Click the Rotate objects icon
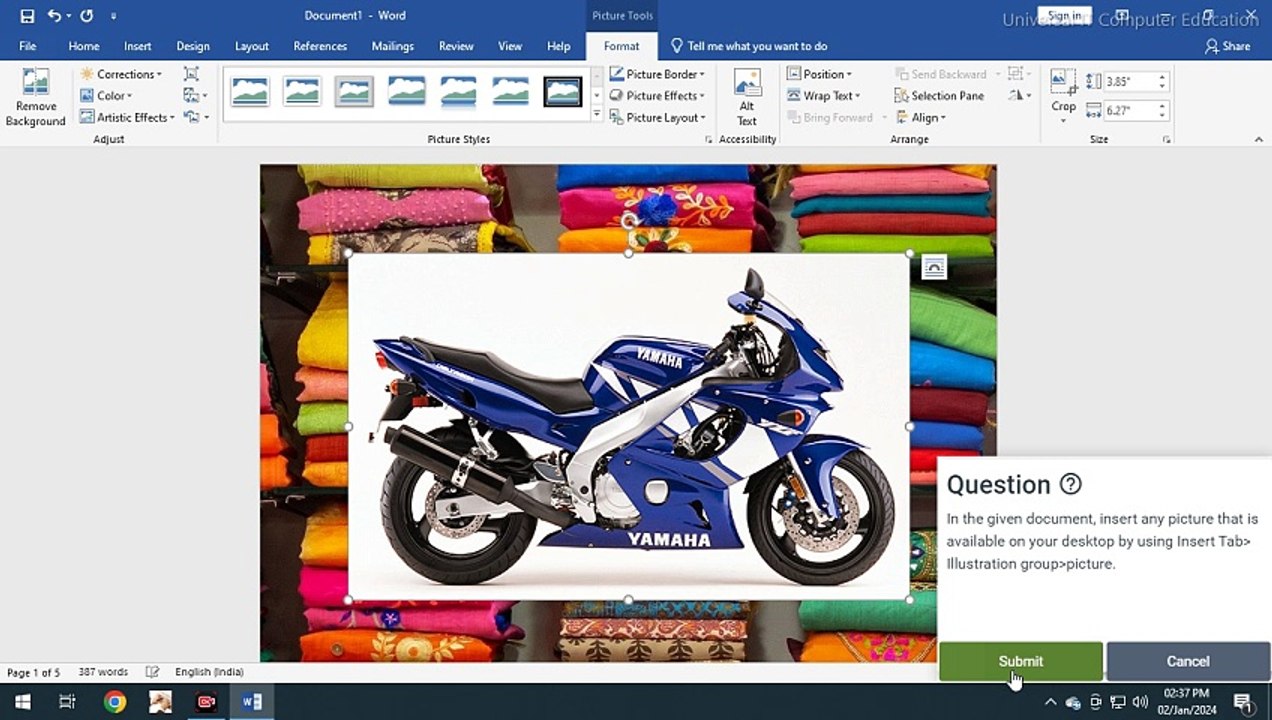The image size is (1272, 720). [x=1020, y=96]
